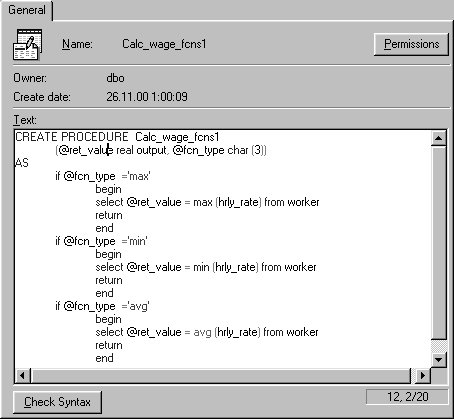Click the Create date label
This screenshot has width=454, height=419.
pos(42,97)
